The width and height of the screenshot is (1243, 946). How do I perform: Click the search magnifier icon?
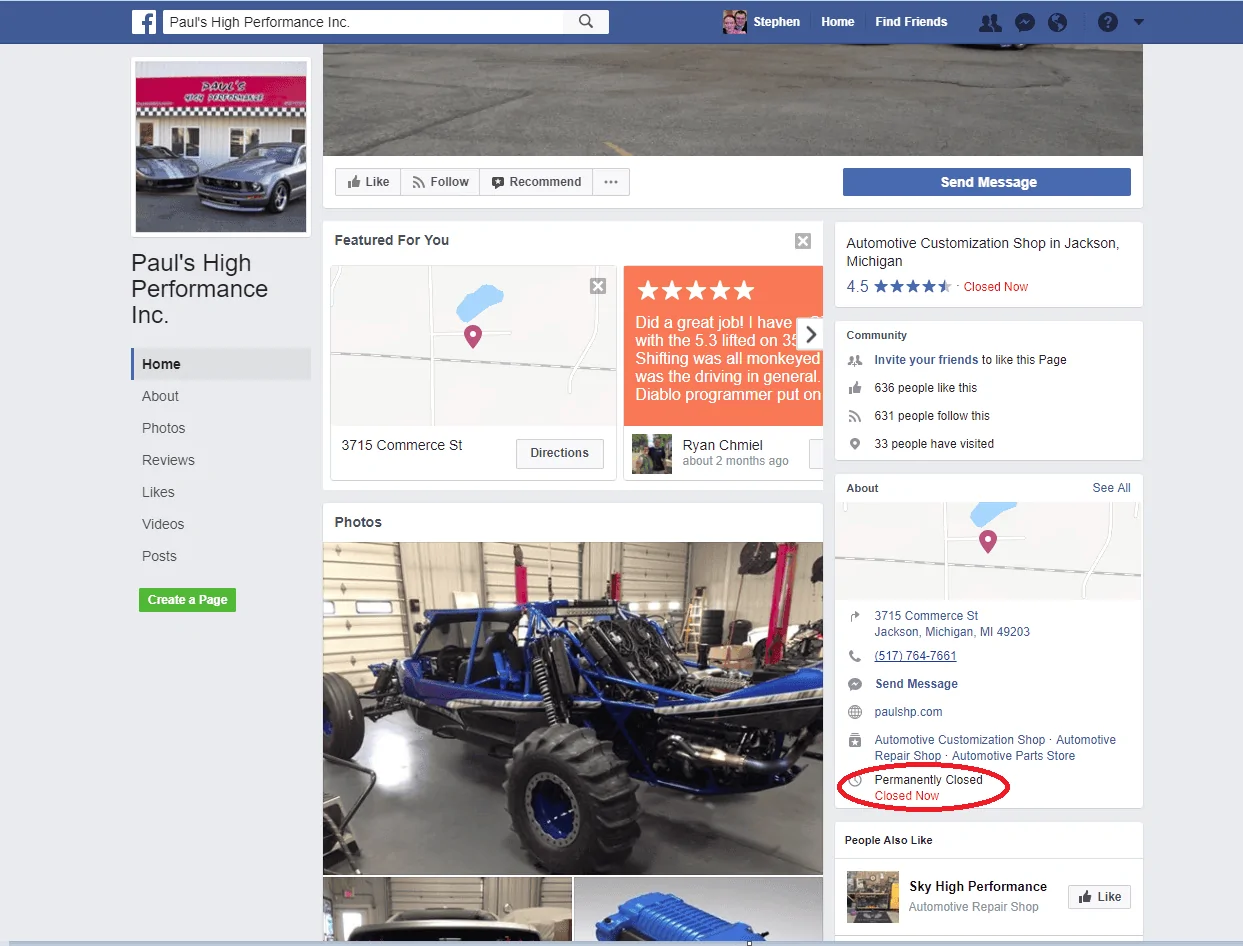coord(587,21)
